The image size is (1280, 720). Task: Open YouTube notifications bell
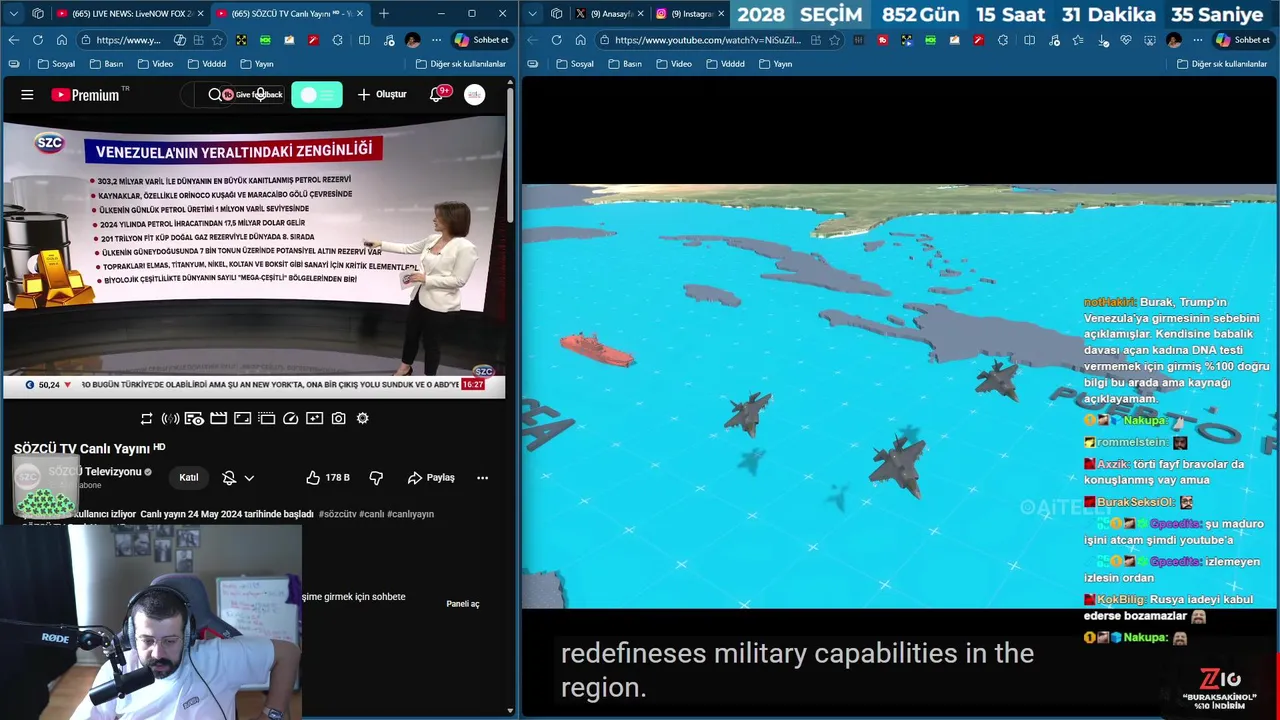[x=436, y=94]
